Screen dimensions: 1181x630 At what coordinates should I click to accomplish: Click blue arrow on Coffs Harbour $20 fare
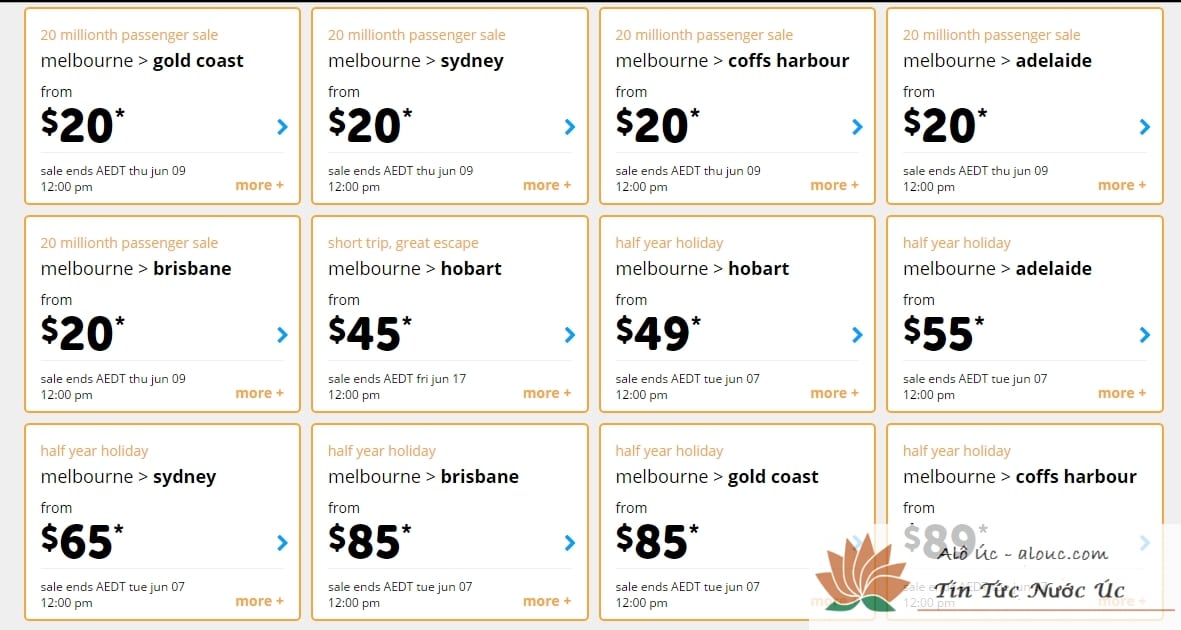click(x=857, y=127)
